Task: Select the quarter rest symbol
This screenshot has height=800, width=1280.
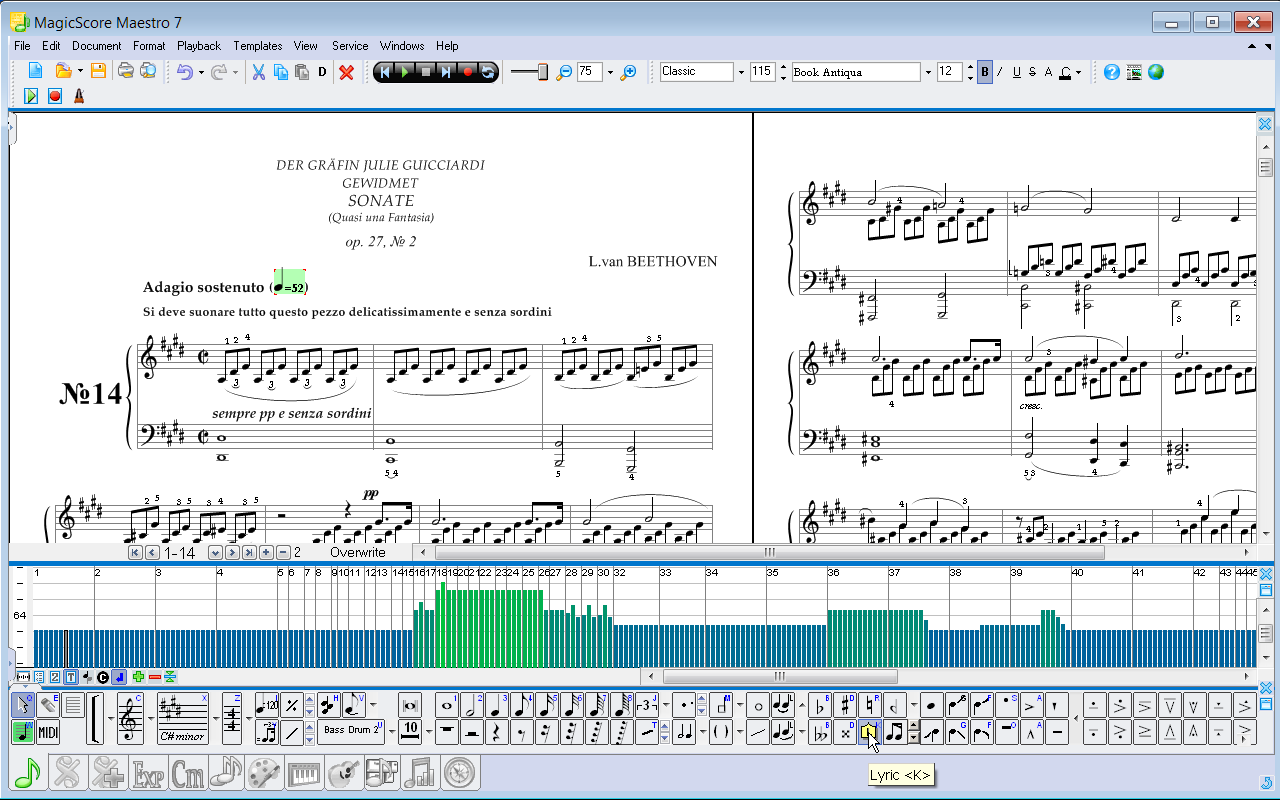Action: (497, 733)
